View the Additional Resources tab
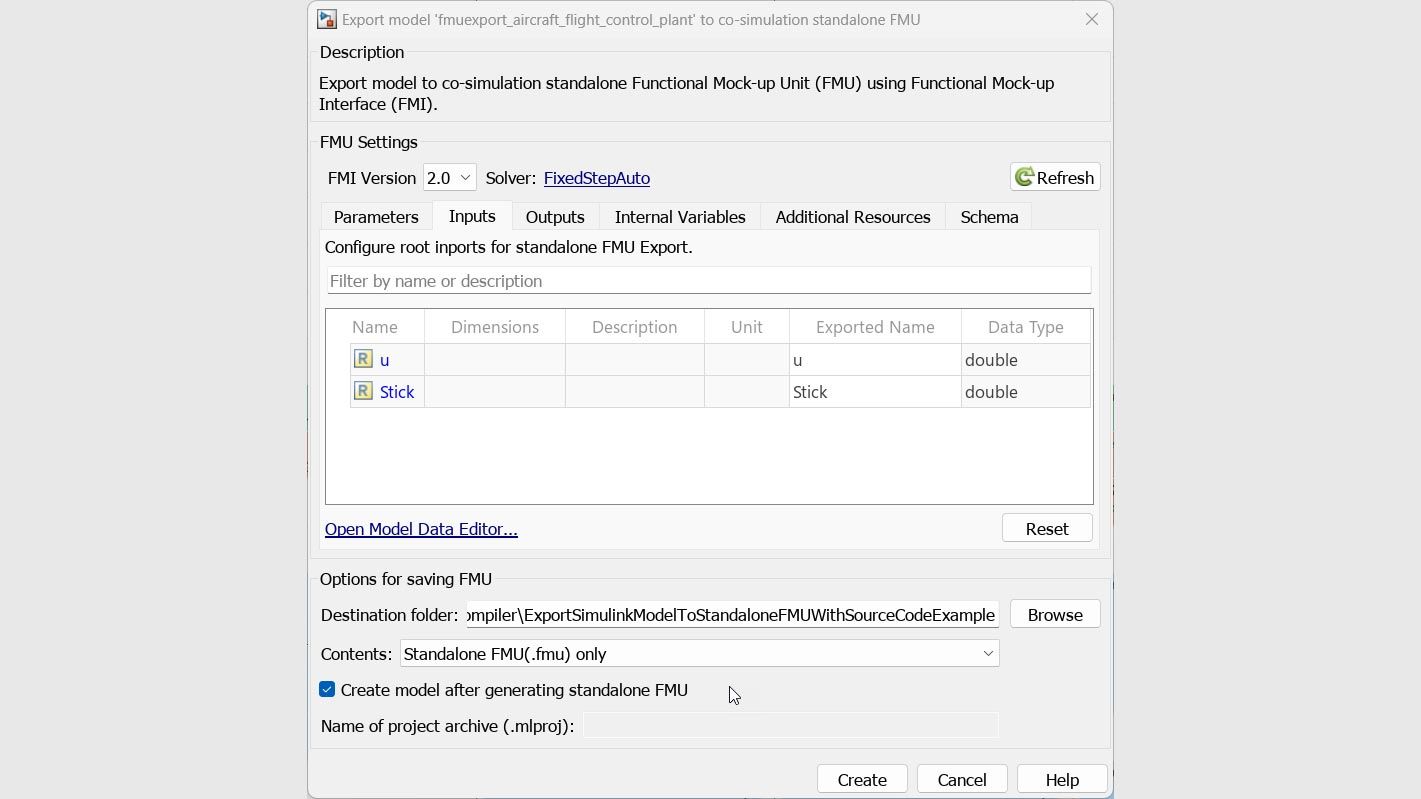Image resolution: width=1421 pixels, height=799 pixels. 852,216
